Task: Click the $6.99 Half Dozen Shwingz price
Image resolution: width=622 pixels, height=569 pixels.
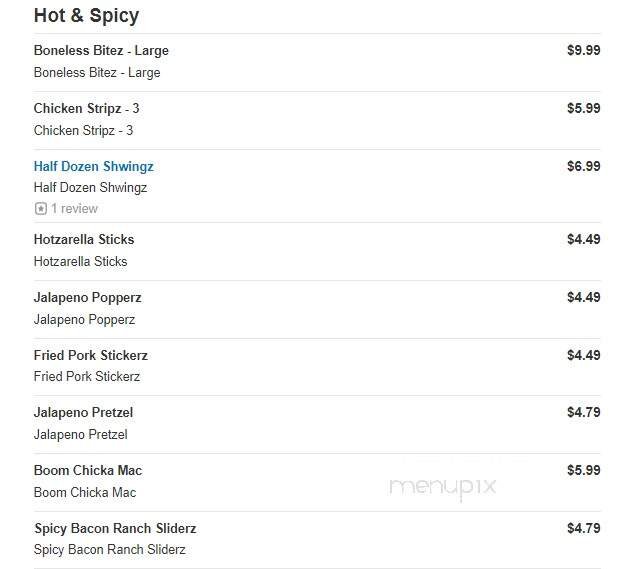Action: click(583, 167)
